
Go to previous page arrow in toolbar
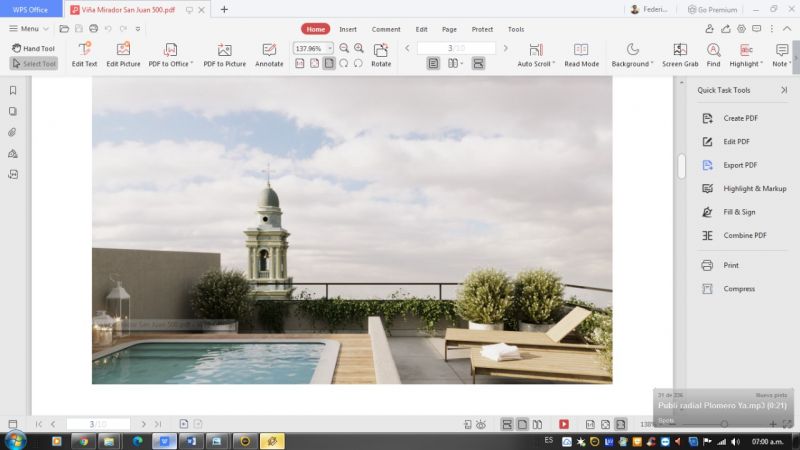(407, 48)
